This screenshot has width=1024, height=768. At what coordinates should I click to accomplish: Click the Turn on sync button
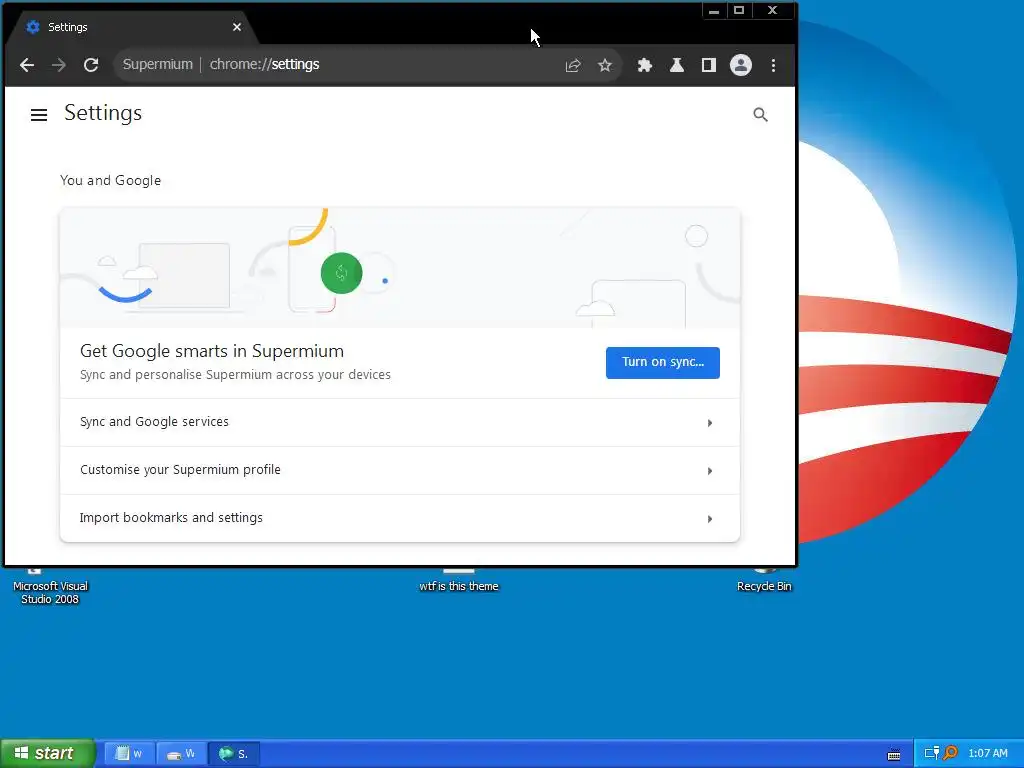click(x=663, y=362)
